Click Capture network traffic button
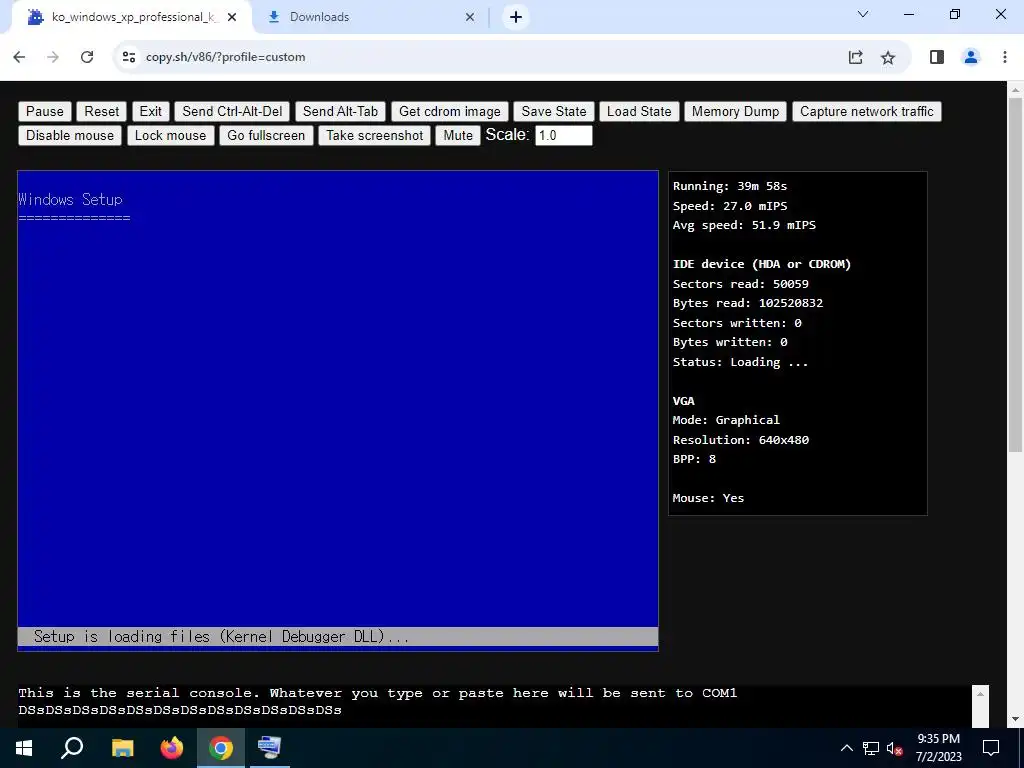Image resolution: width=1024 pixels, height=768 pixels. pos(867,111)
